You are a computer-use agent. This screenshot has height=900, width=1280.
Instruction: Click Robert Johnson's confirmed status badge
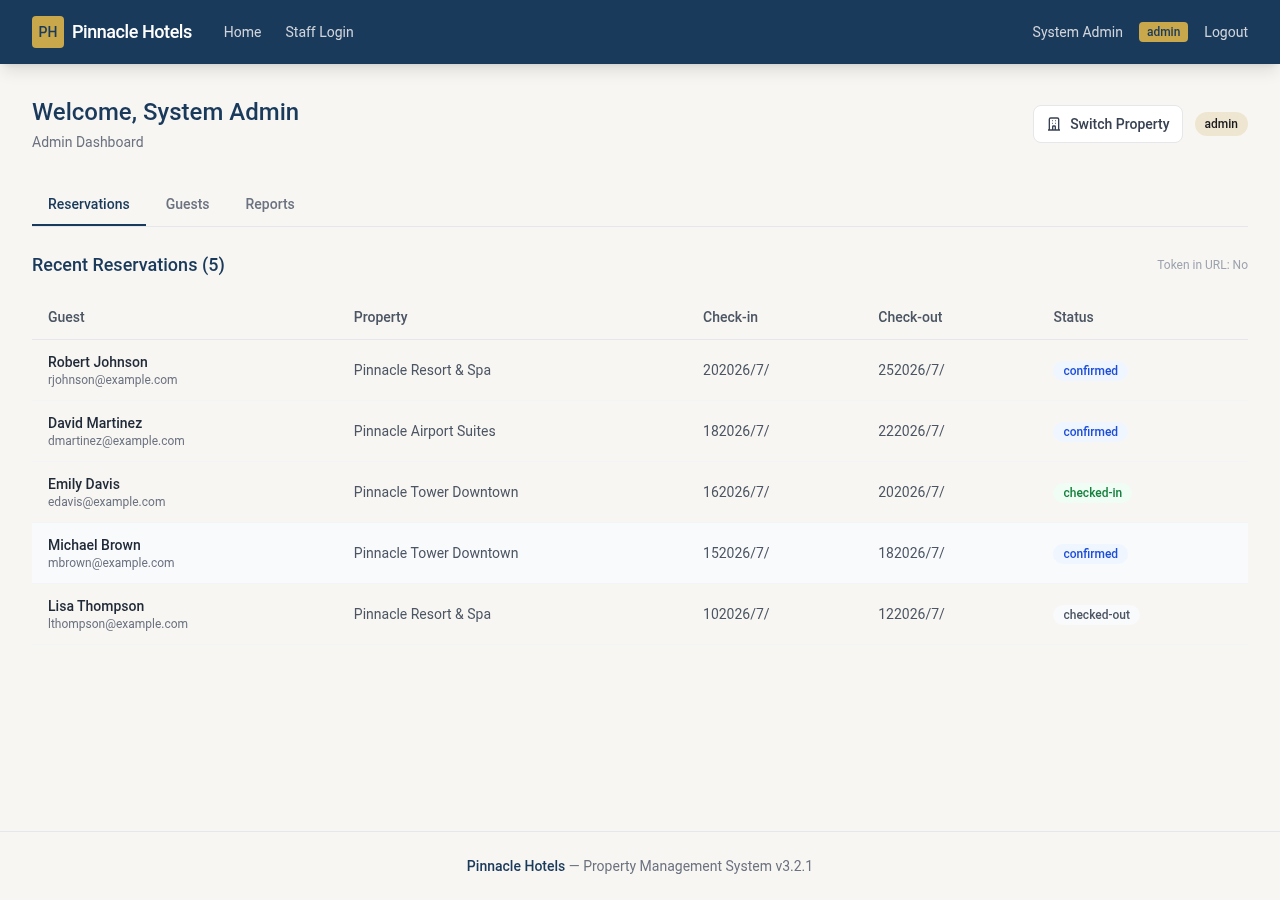[x=1091, y=371]
